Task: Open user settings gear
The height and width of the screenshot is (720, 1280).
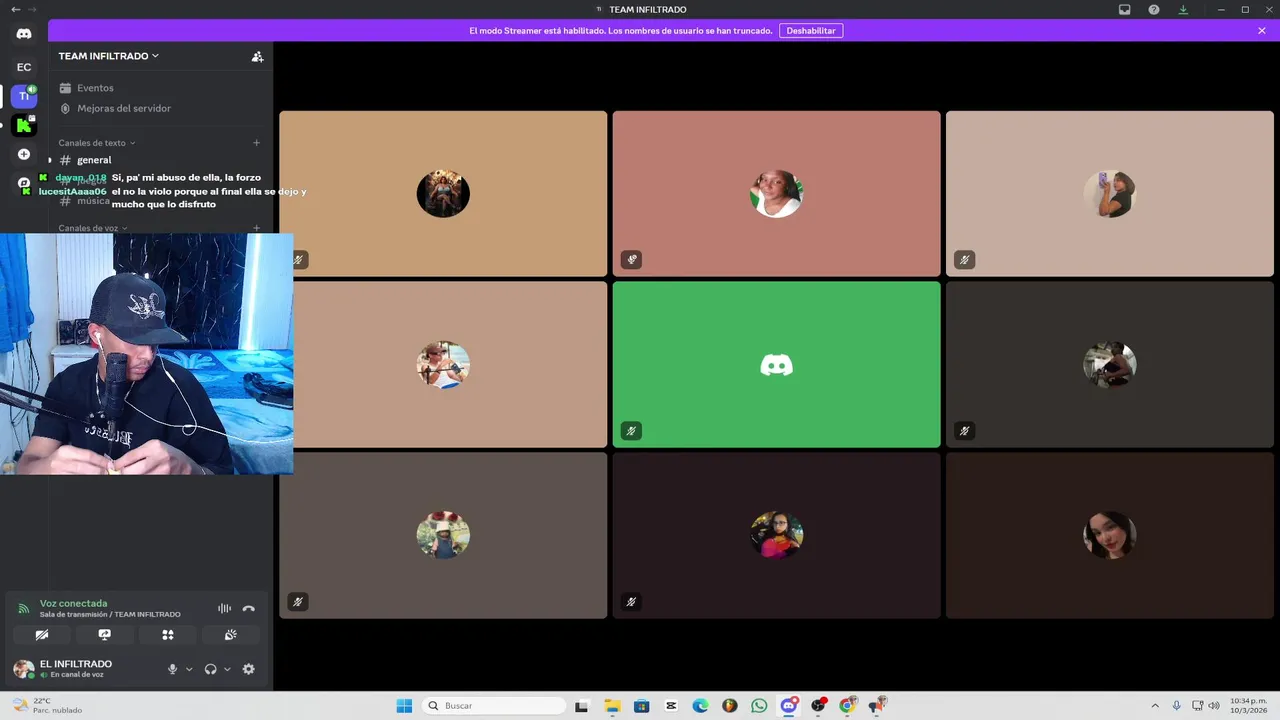Action: coord(249,669)
